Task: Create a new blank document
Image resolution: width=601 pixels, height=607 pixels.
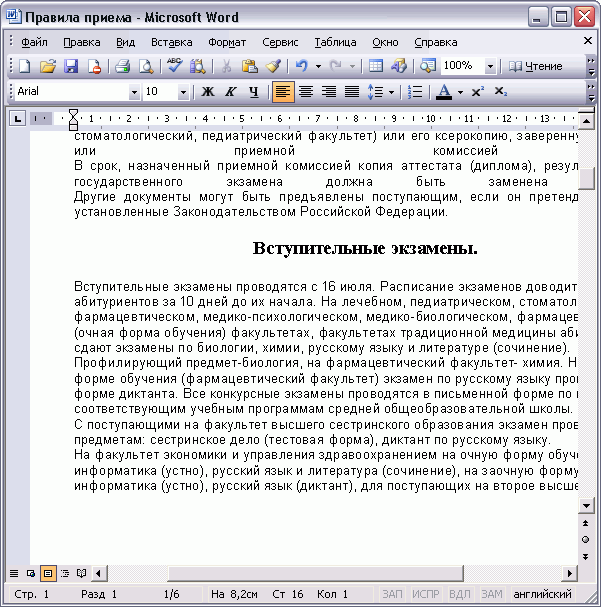Action: 25,66
